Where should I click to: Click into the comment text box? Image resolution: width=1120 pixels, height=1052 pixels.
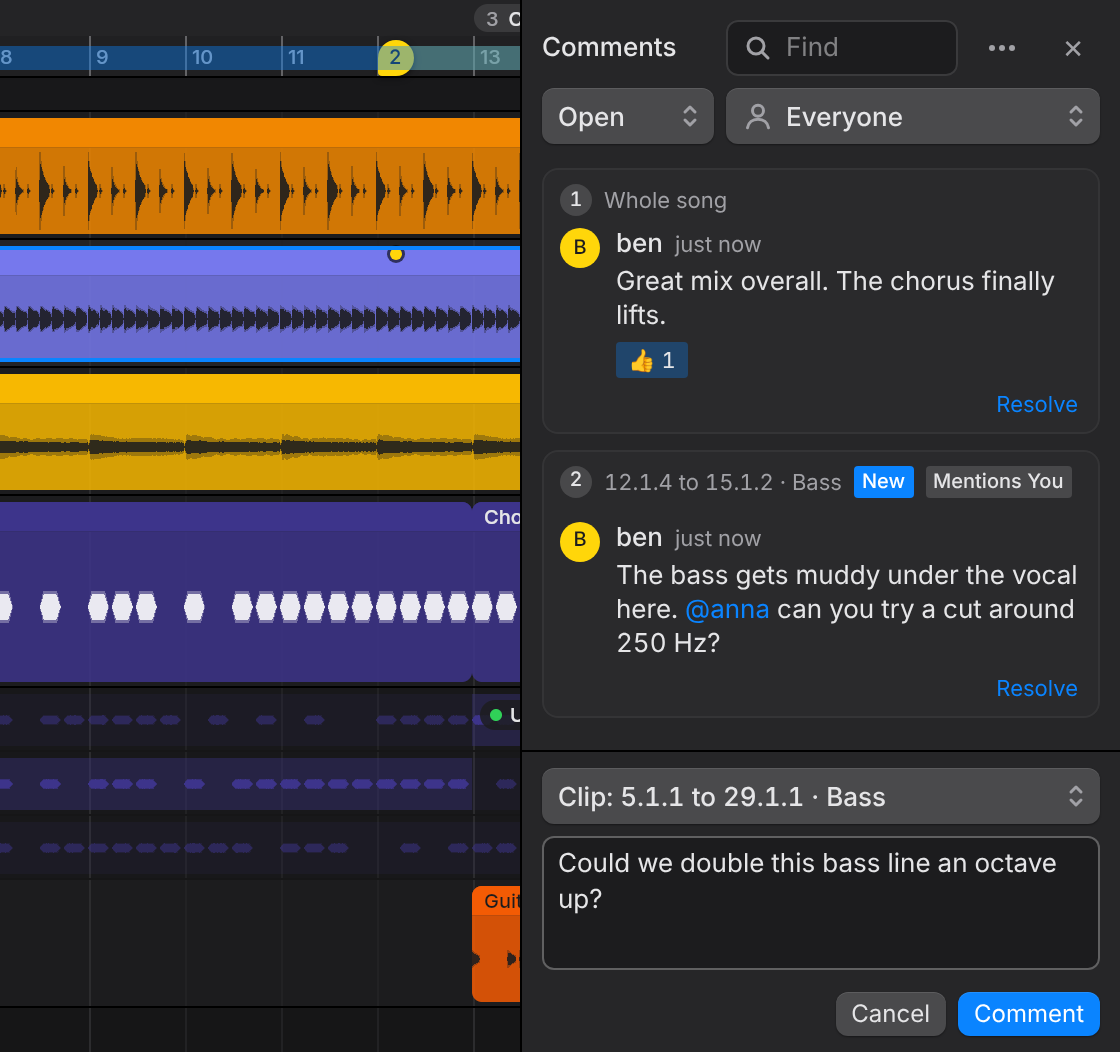pos(821,903)
